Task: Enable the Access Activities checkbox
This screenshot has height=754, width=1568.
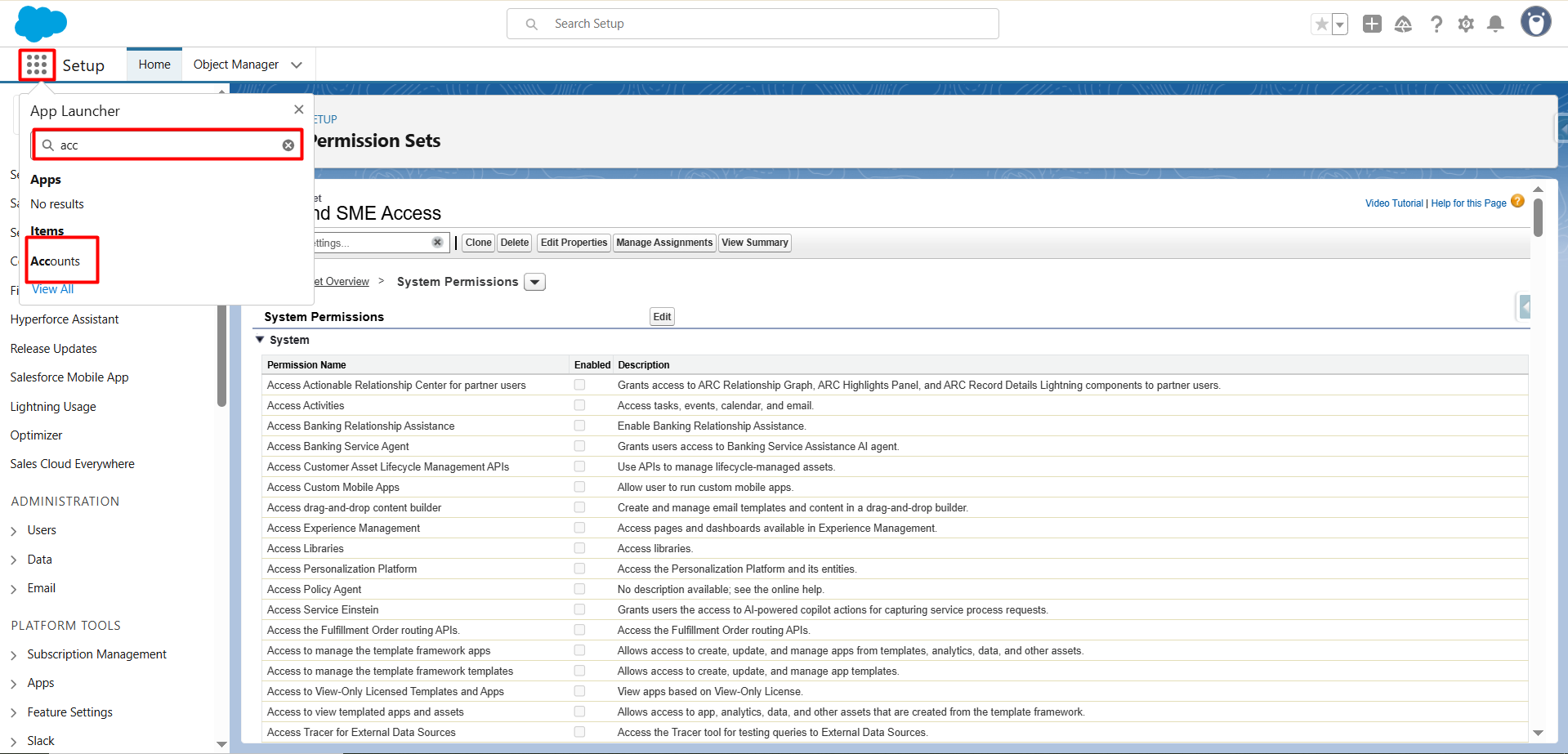Action: (579, 405)
